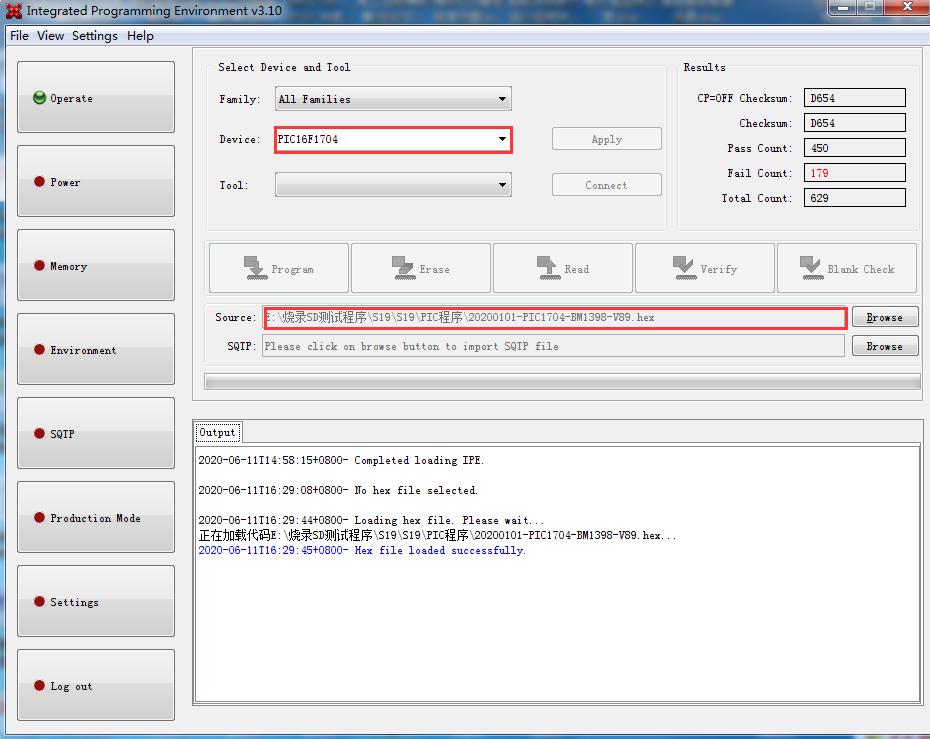Click Browse next to Source field

pos(884,317)
